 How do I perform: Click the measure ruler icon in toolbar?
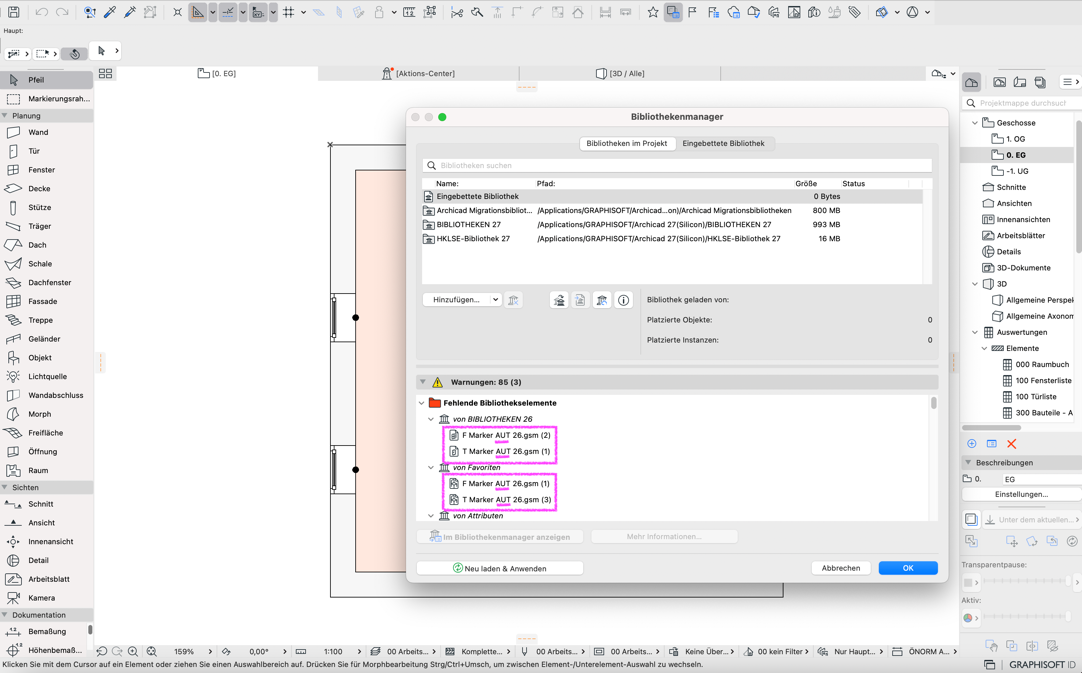409,12
